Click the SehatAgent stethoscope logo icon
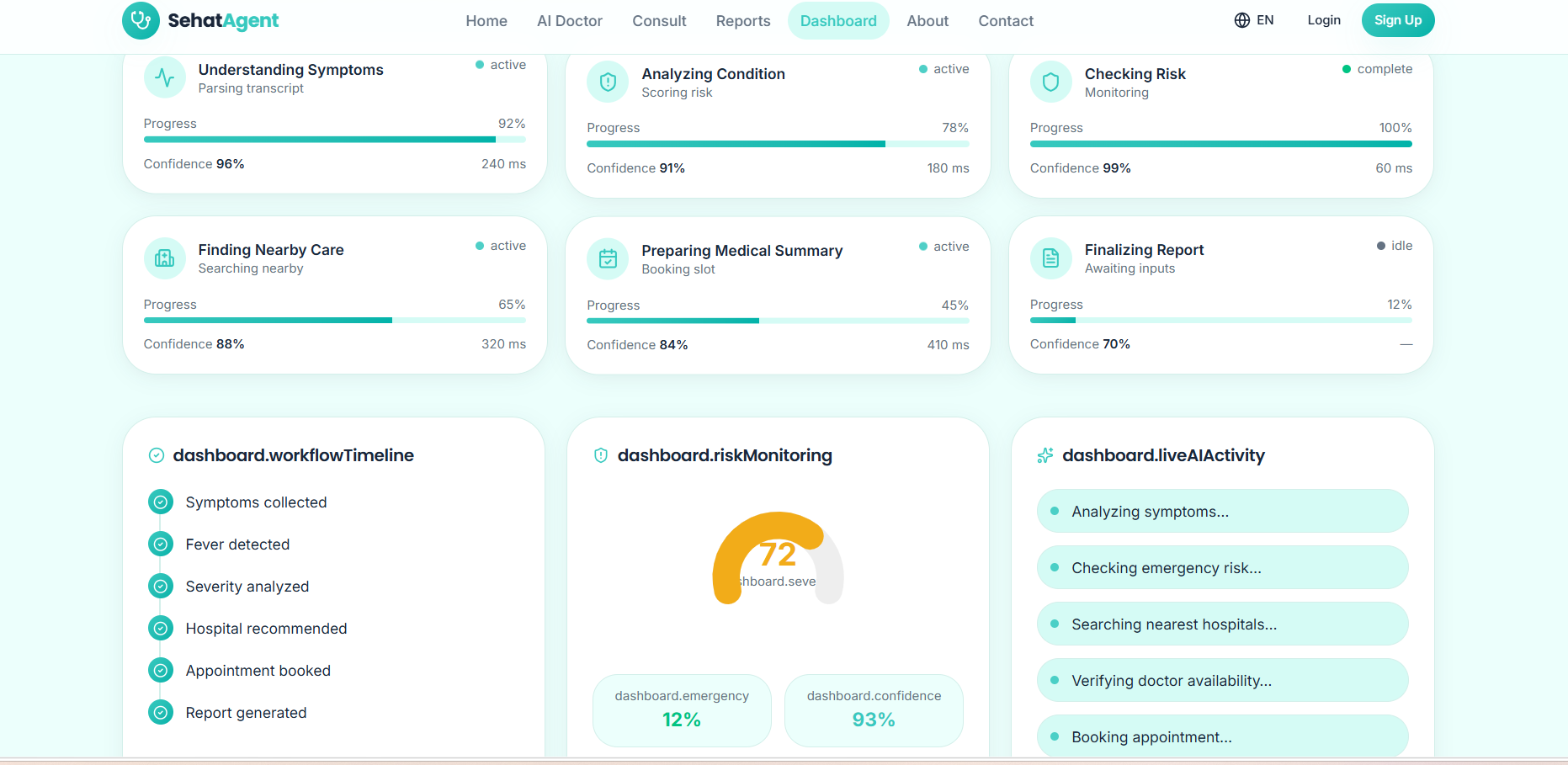 141,20
